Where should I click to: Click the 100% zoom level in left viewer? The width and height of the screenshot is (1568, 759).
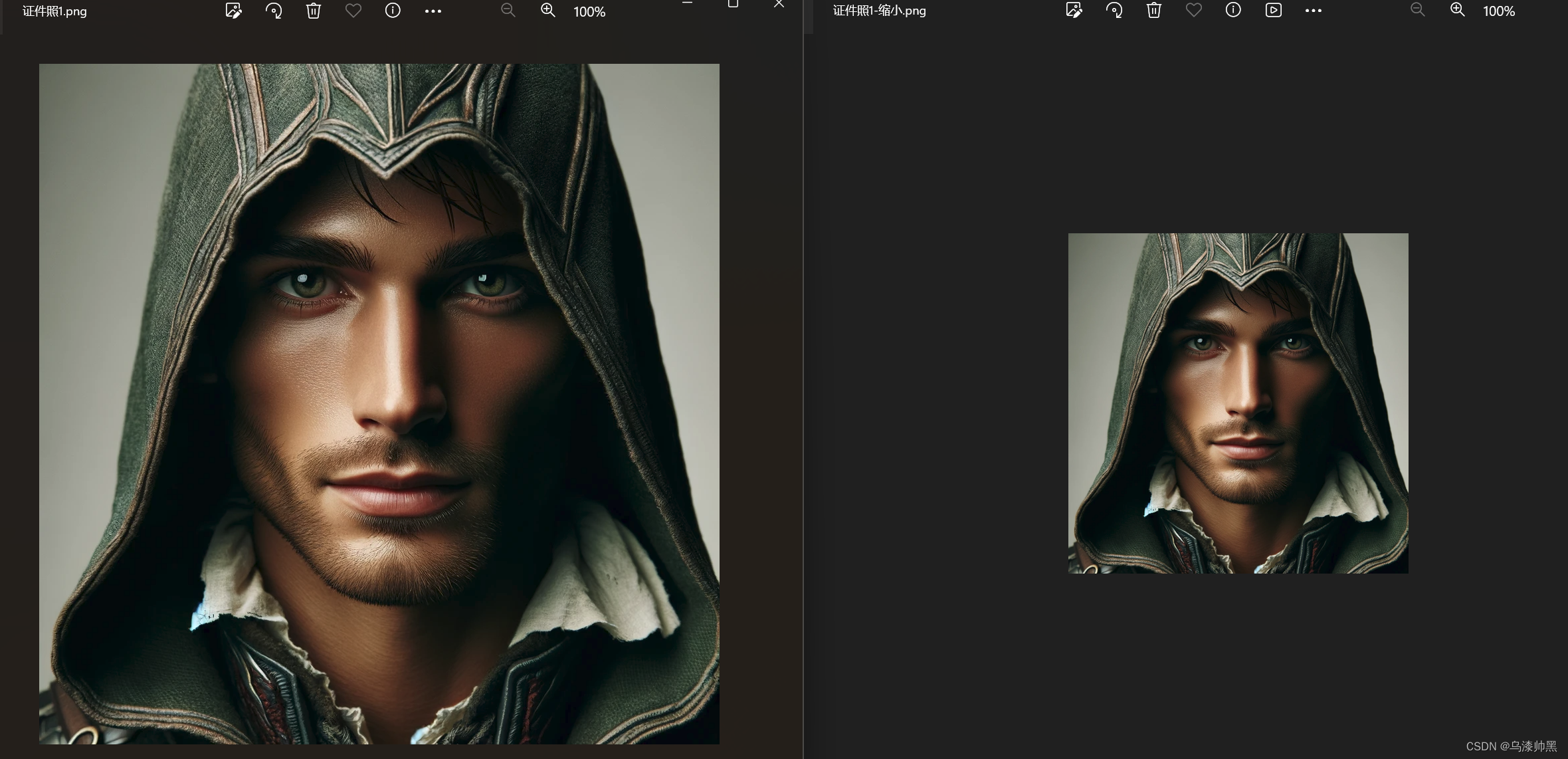pos(589,12)
